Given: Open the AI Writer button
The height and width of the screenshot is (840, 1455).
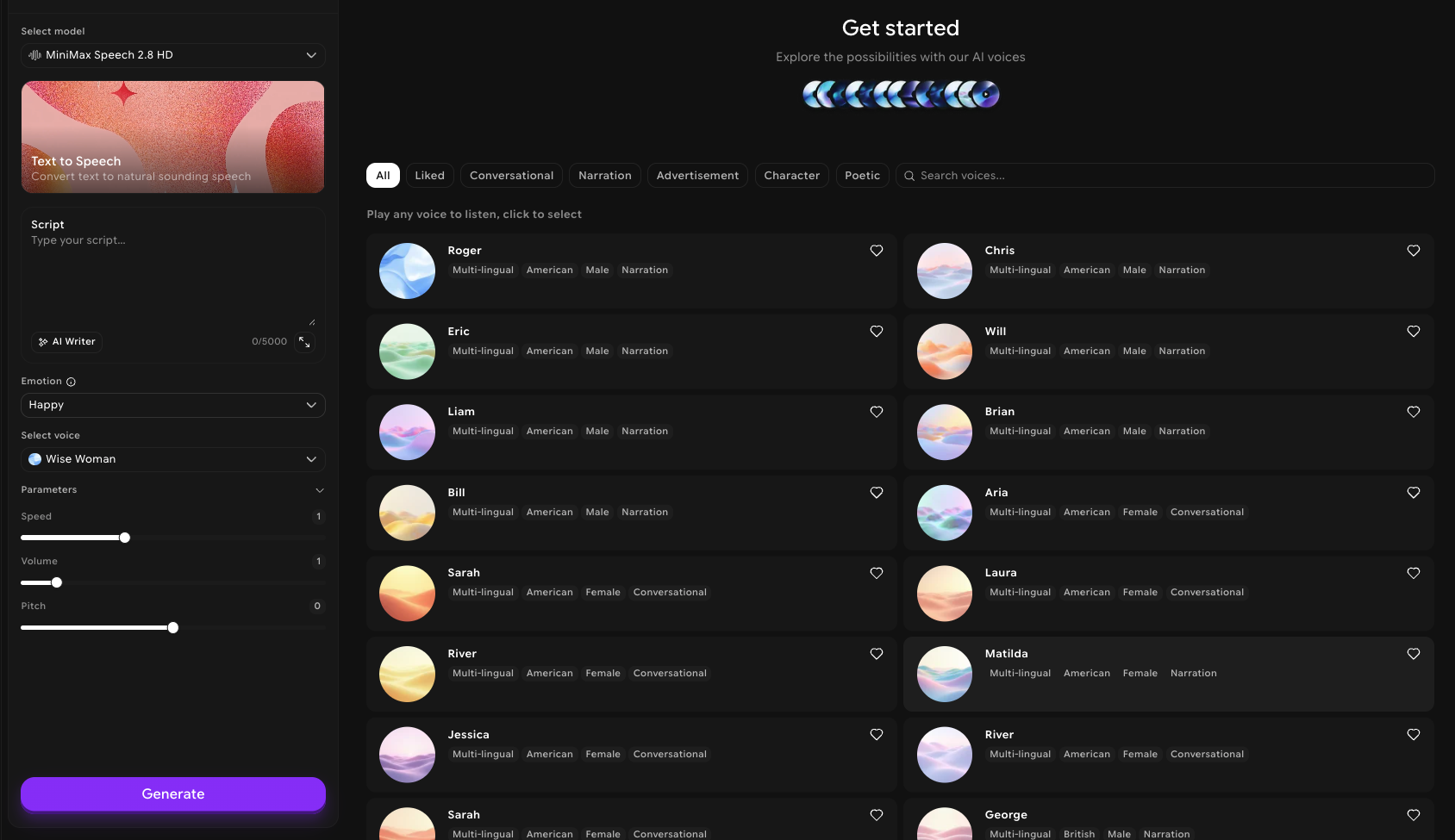Looking at the screenshot, I should pyautogui.click(x=67, y=342).
